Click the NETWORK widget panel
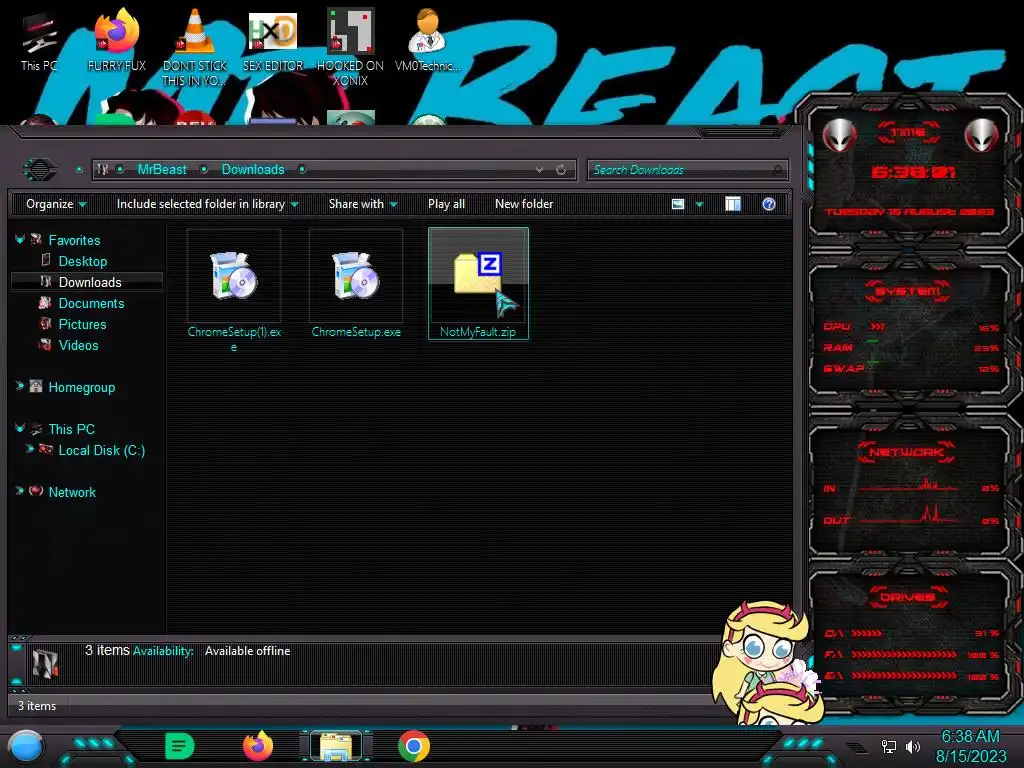The width and height of the screenshot is (1024, 768). (909, 490)
